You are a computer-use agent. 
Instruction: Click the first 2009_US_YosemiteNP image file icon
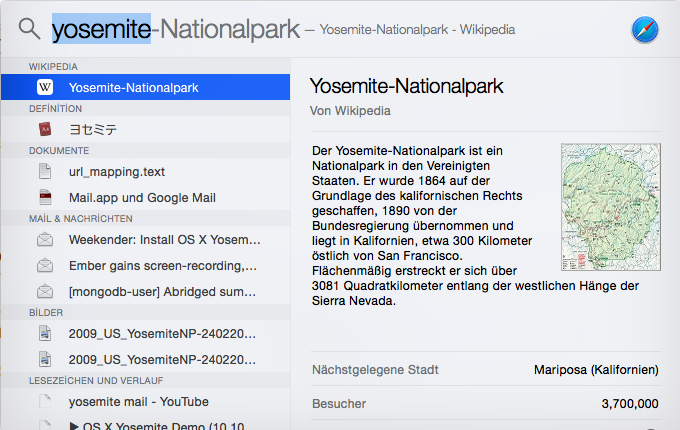pyautogui.click(x=45, y=333)
